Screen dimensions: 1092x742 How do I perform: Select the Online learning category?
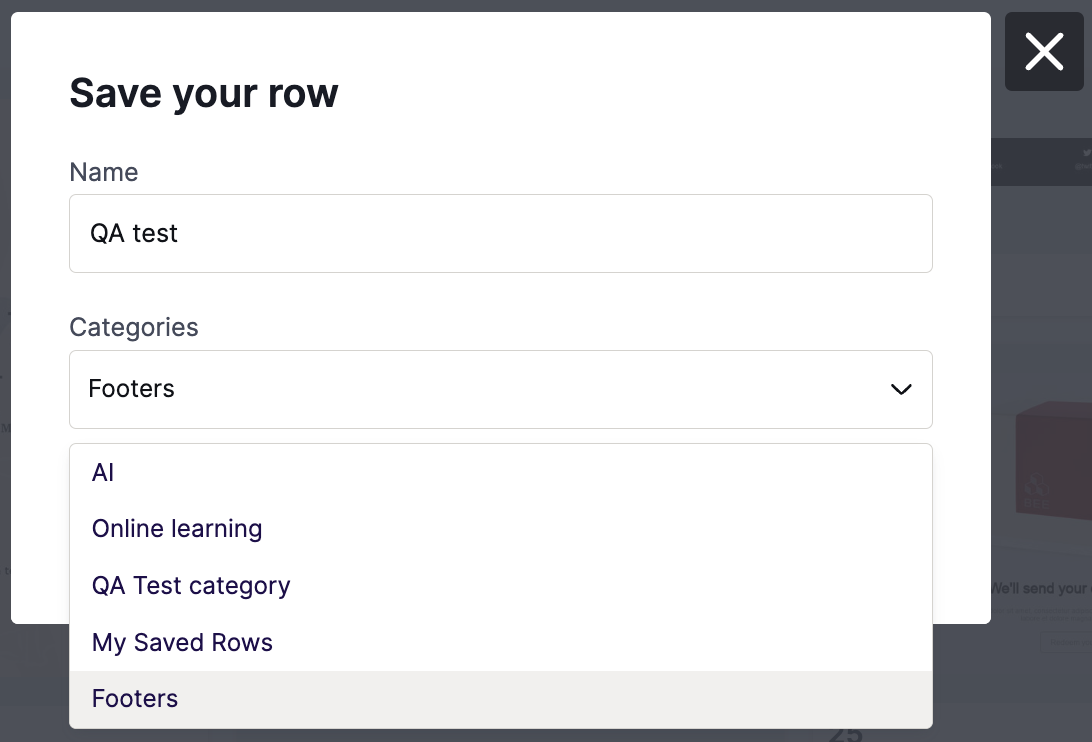501,529
